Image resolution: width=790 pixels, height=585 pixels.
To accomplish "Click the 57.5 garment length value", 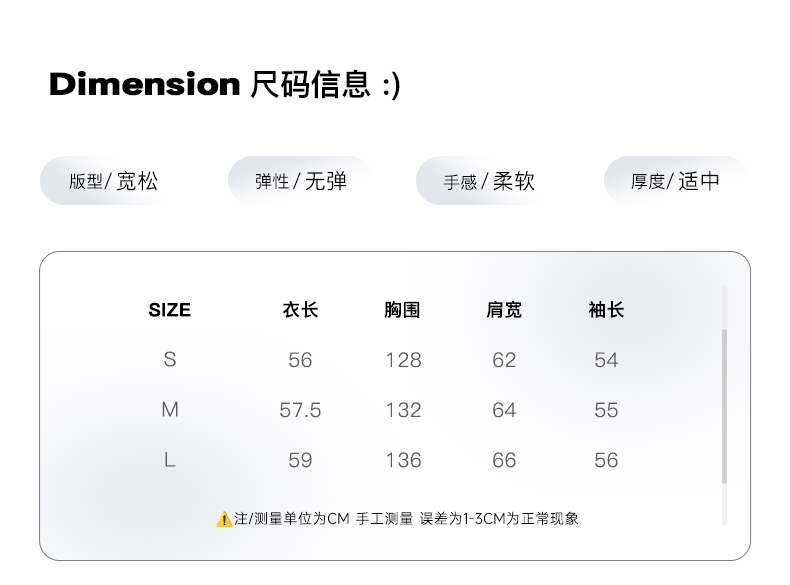I will point(300,410).
